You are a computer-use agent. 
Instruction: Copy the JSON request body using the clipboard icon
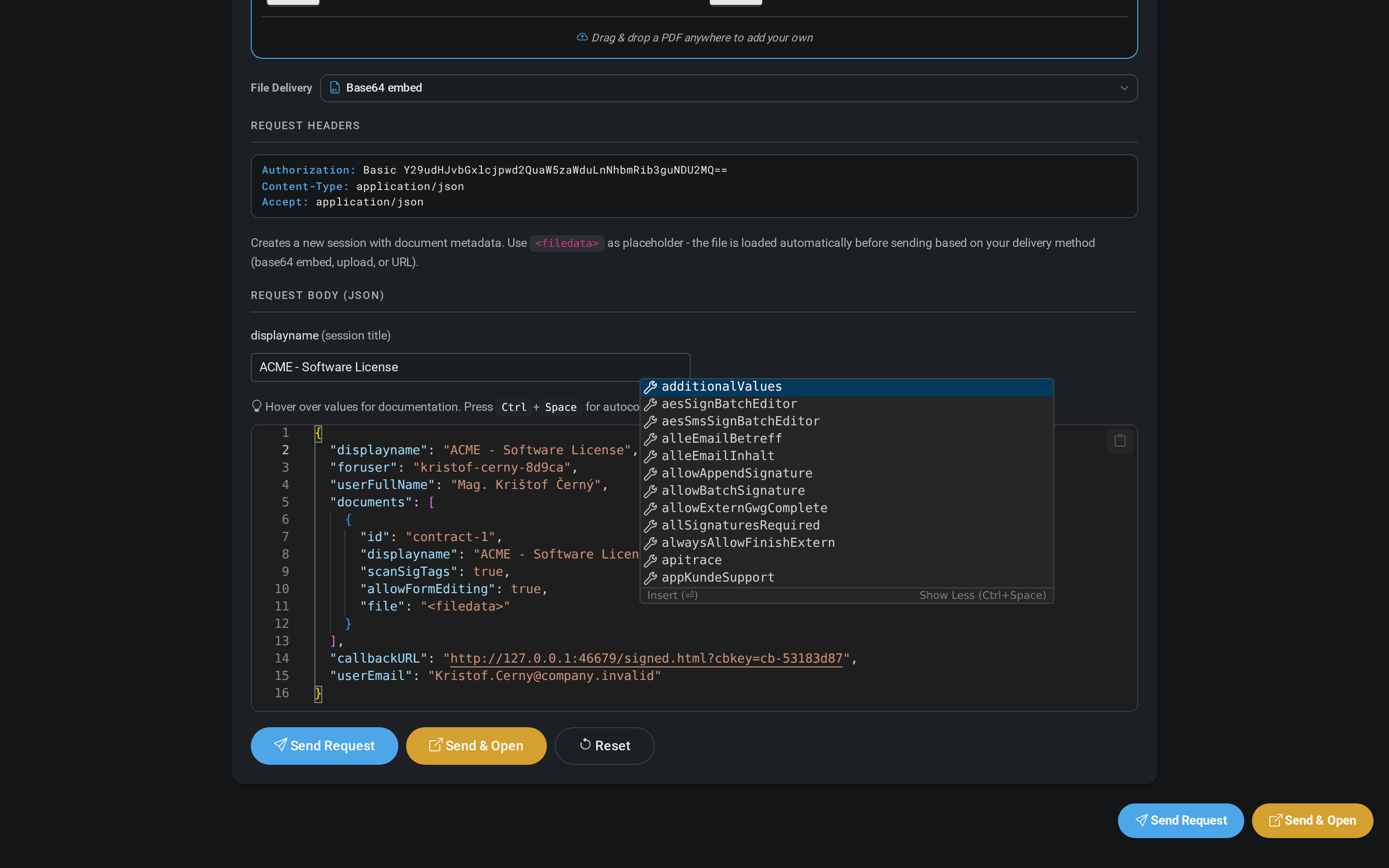(1119, 441)
